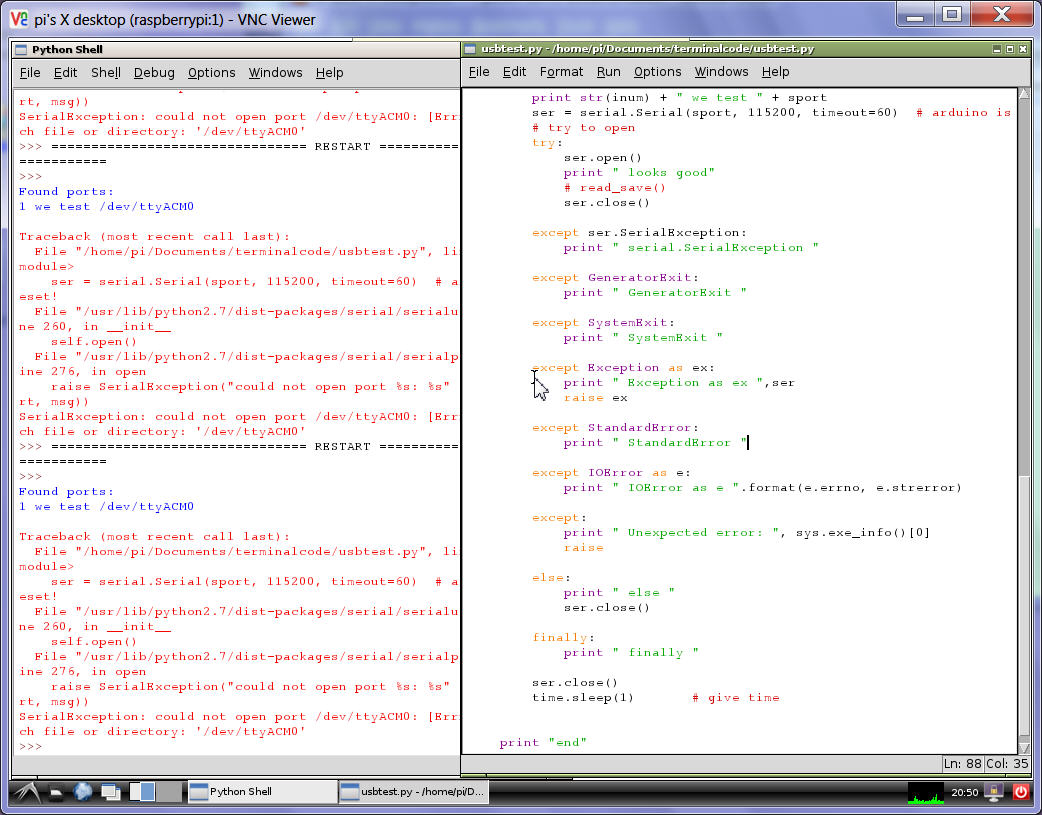Open the web browser globe icon
1042x815 pixels.
click(x=83, y=791)
